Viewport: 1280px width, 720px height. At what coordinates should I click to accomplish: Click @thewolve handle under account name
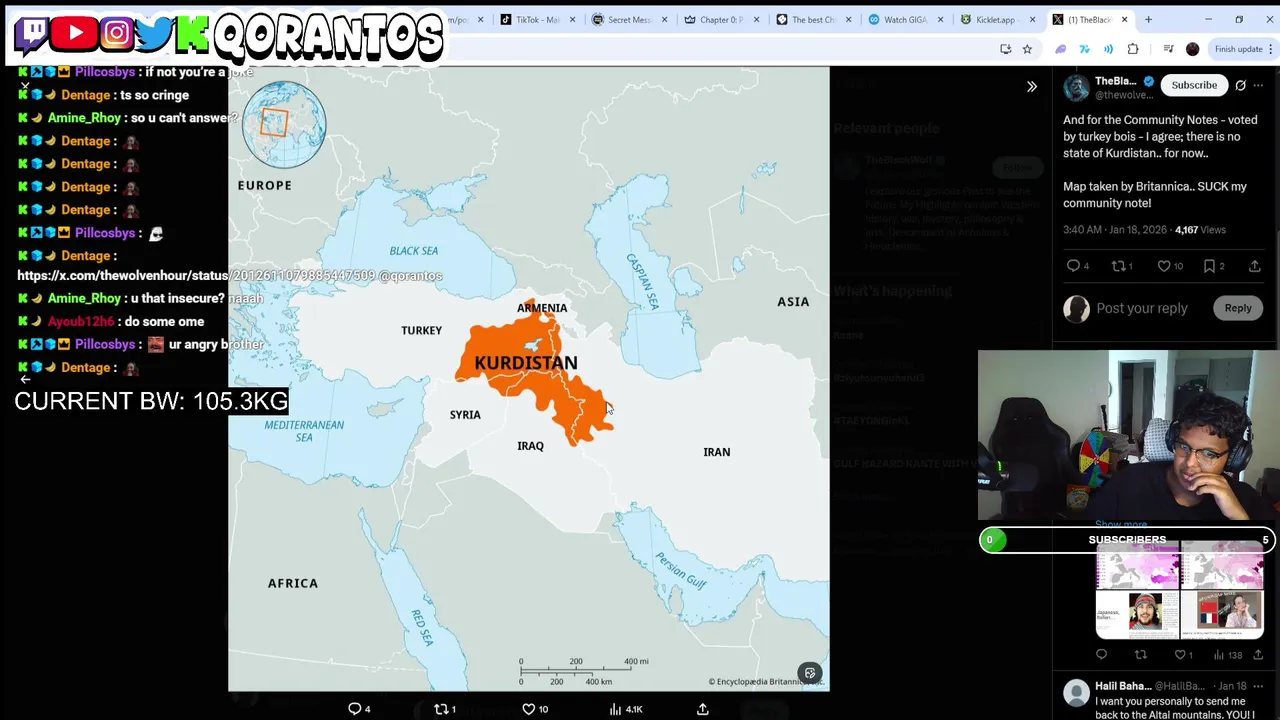pyautogui.click(x=1124, y=95)
